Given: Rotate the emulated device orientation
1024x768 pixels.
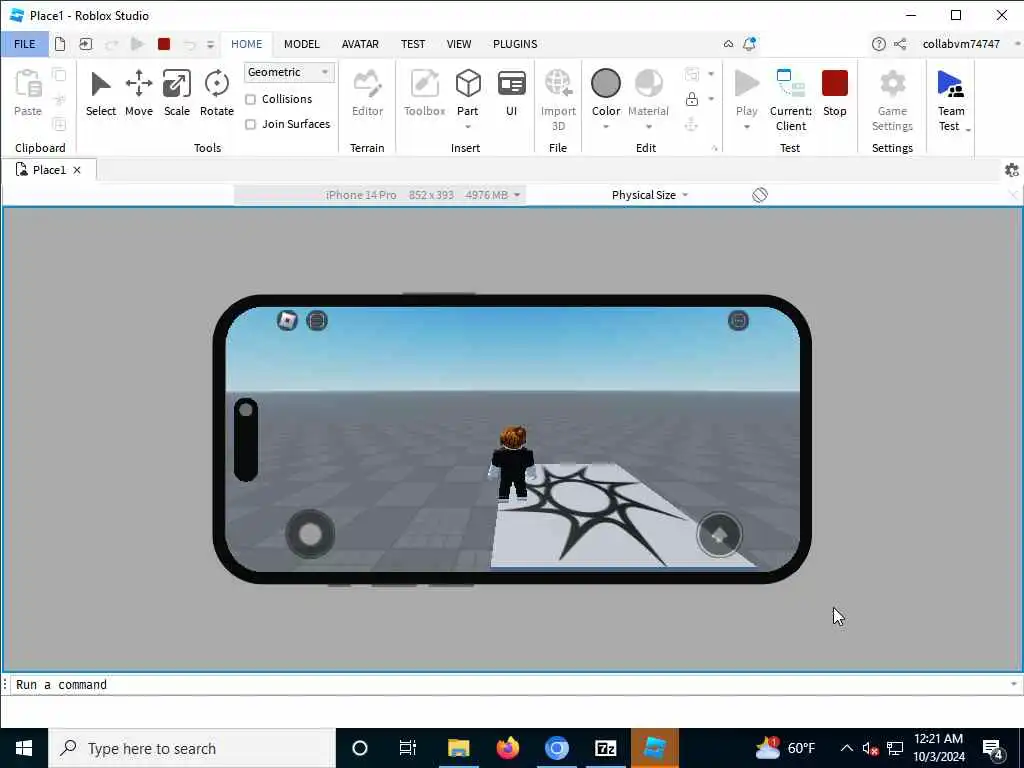Looking at the screenshot, I should point(760,195).
